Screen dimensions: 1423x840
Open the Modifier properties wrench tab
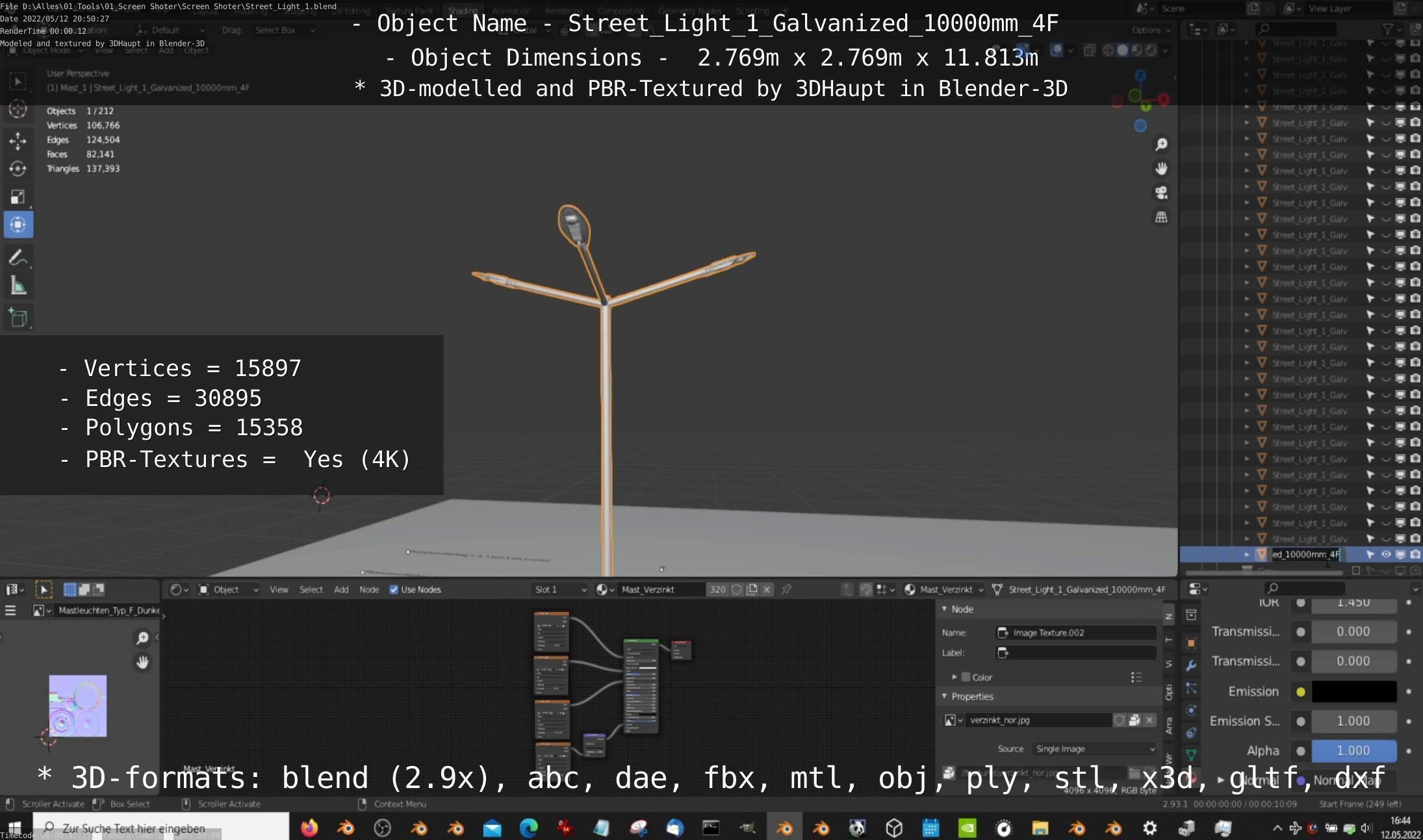(1191, 665)
